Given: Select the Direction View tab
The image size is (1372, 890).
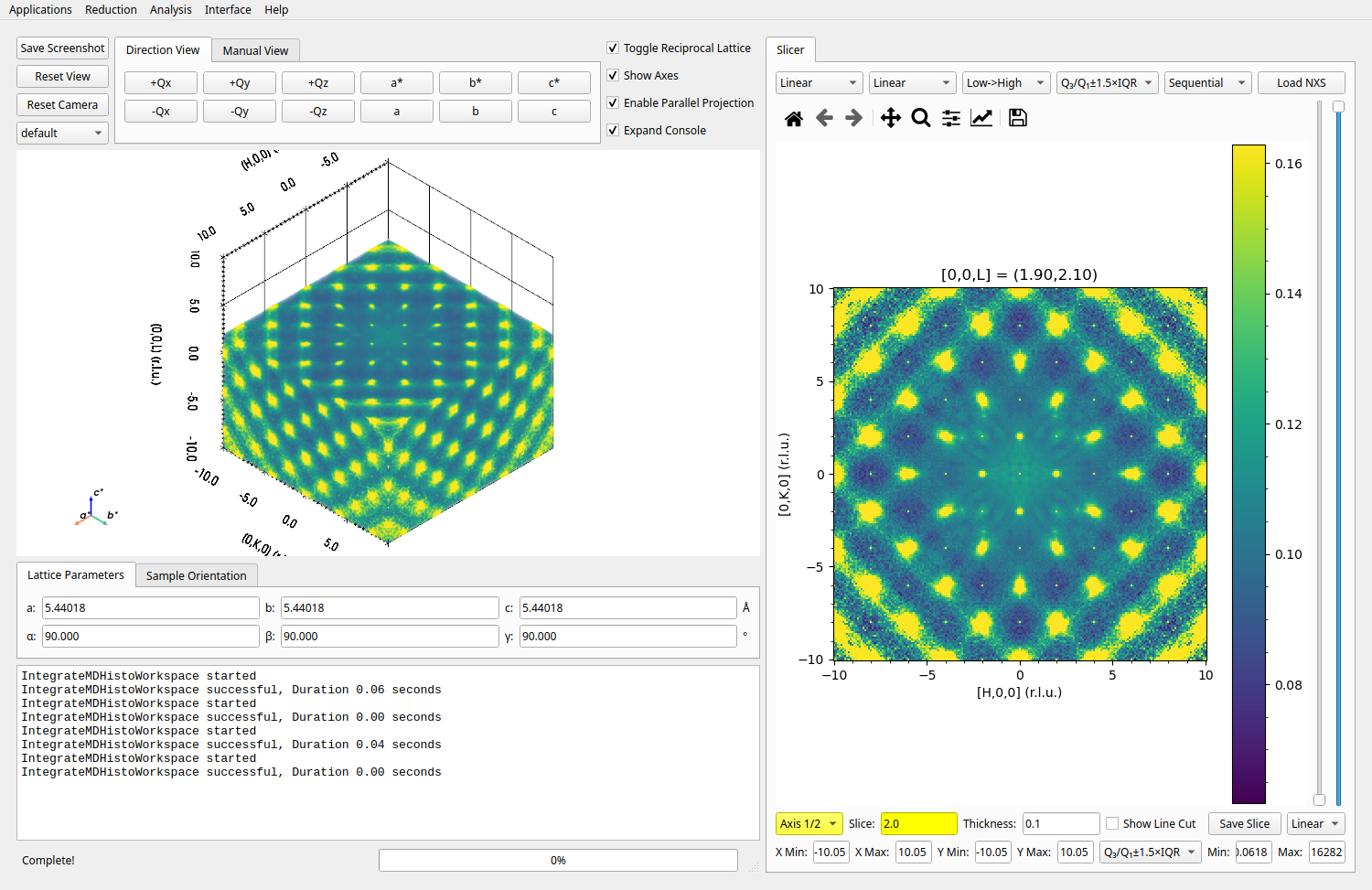Looking at the screenshot, I should pyautogui.click(x=163, y=49).
